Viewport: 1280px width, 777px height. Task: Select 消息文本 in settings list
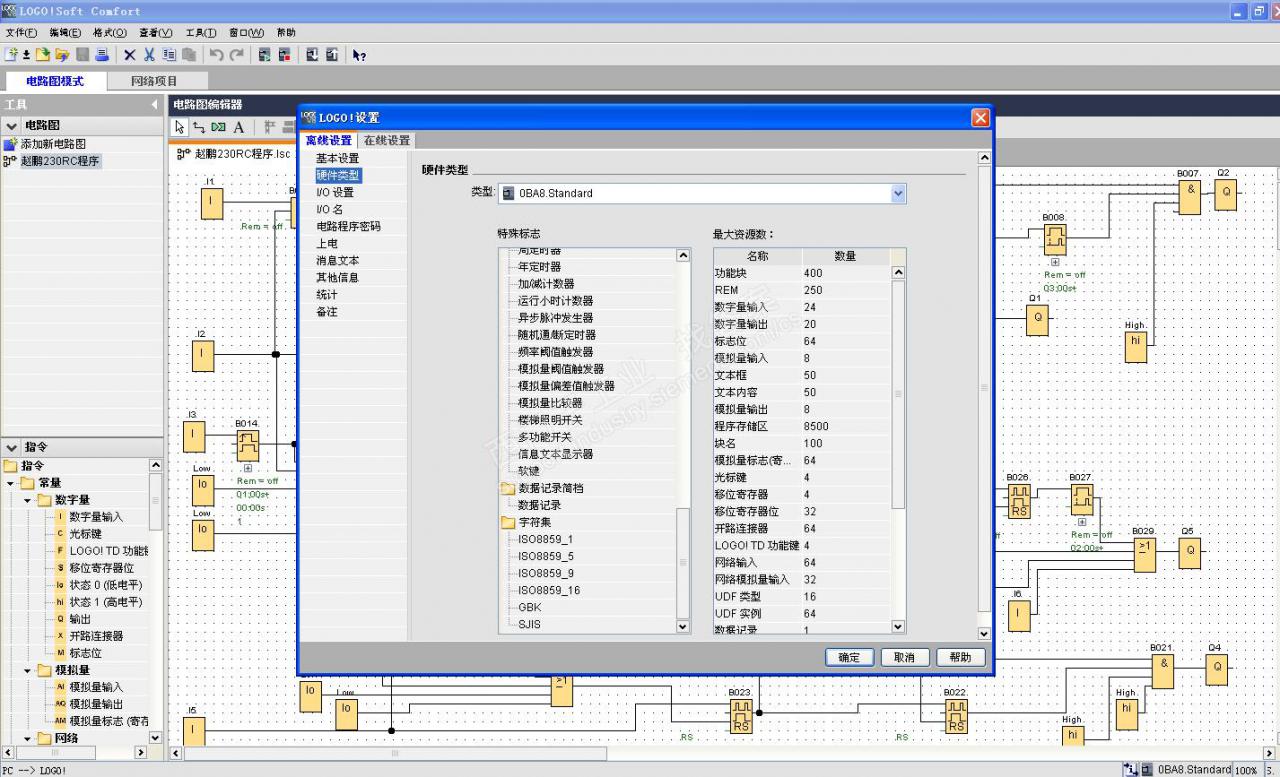coord(337,260)
